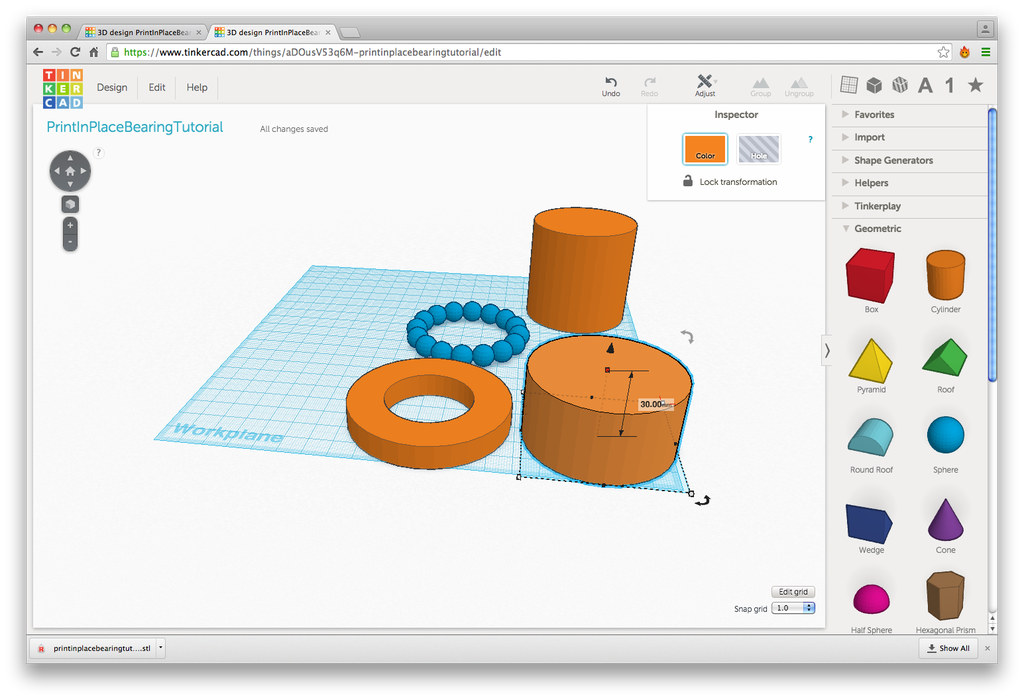Click the browser back button
The image size is (1024, 700).
[x=38, y=52]
